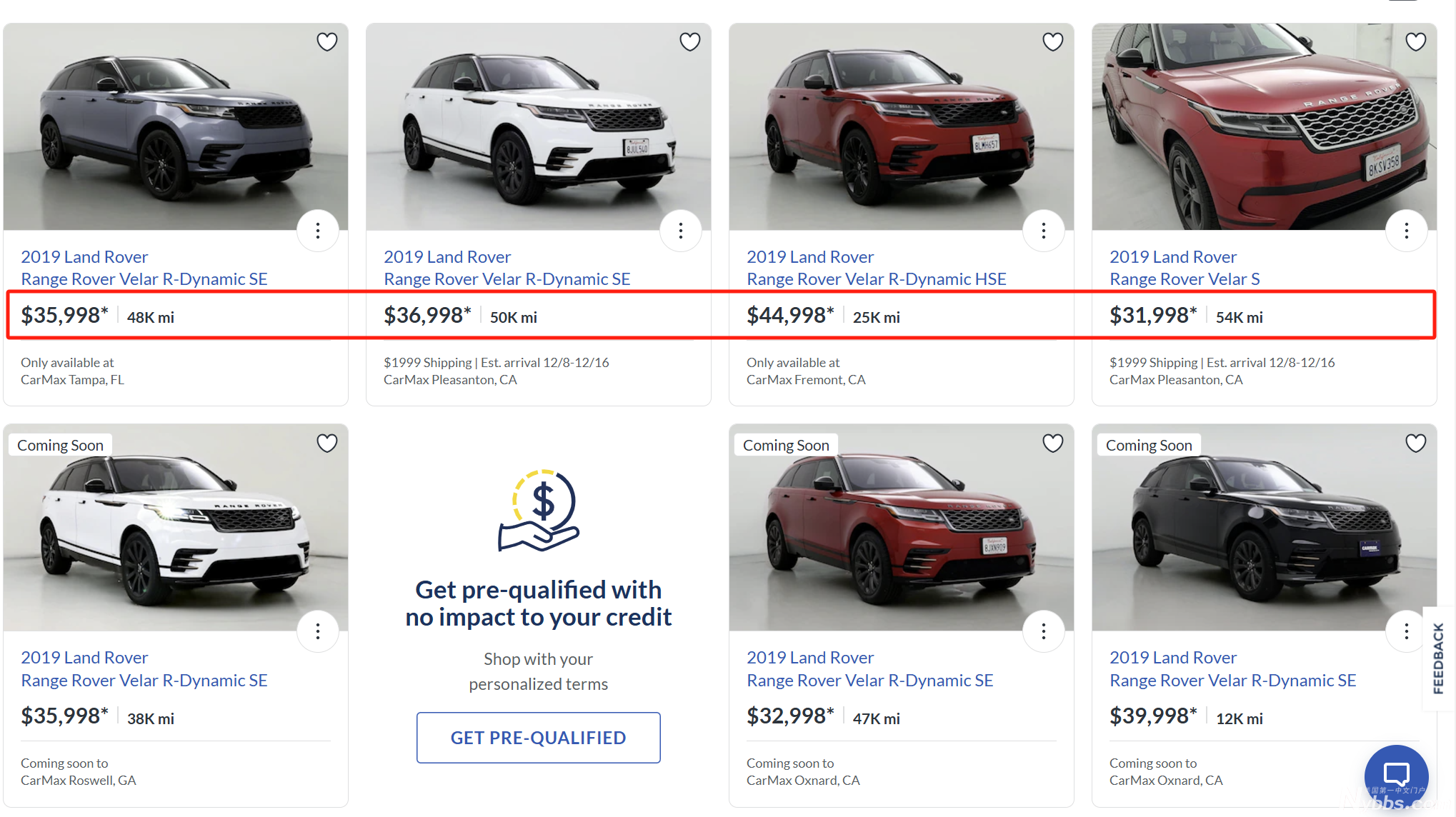Open more options on Roswell Coming Soon Velar
Image resolution: width=1456 pixels, height=817 pixels.
pyautogui.click(x=318, y=631)
